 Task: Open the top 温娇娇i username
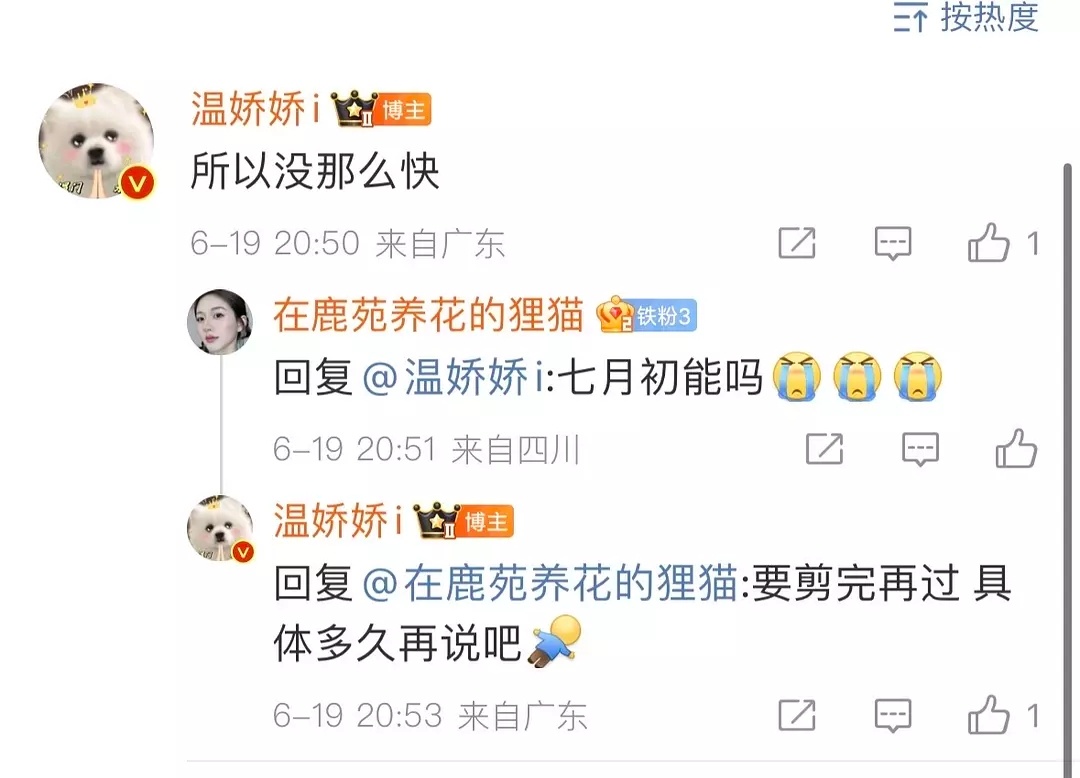click(256, 109)
